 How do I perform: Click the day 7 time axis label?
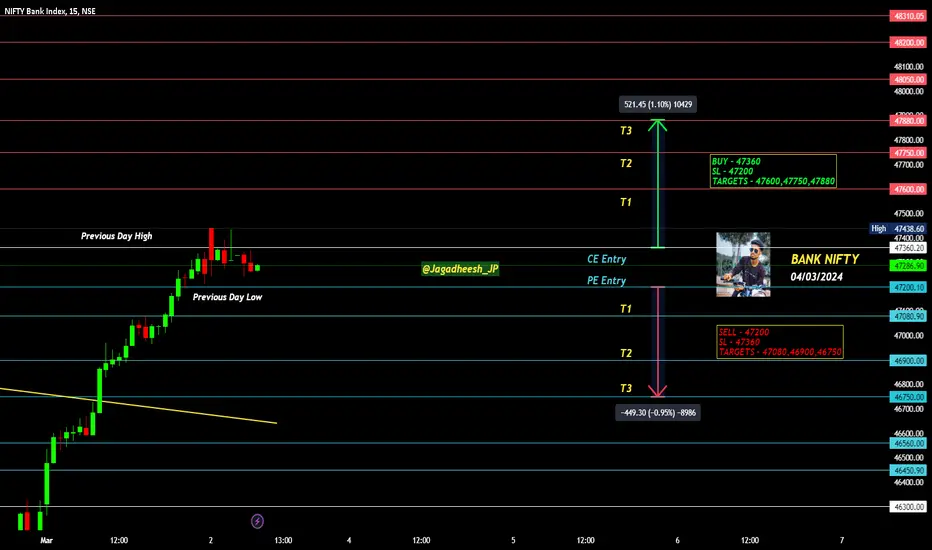[842, 540]
